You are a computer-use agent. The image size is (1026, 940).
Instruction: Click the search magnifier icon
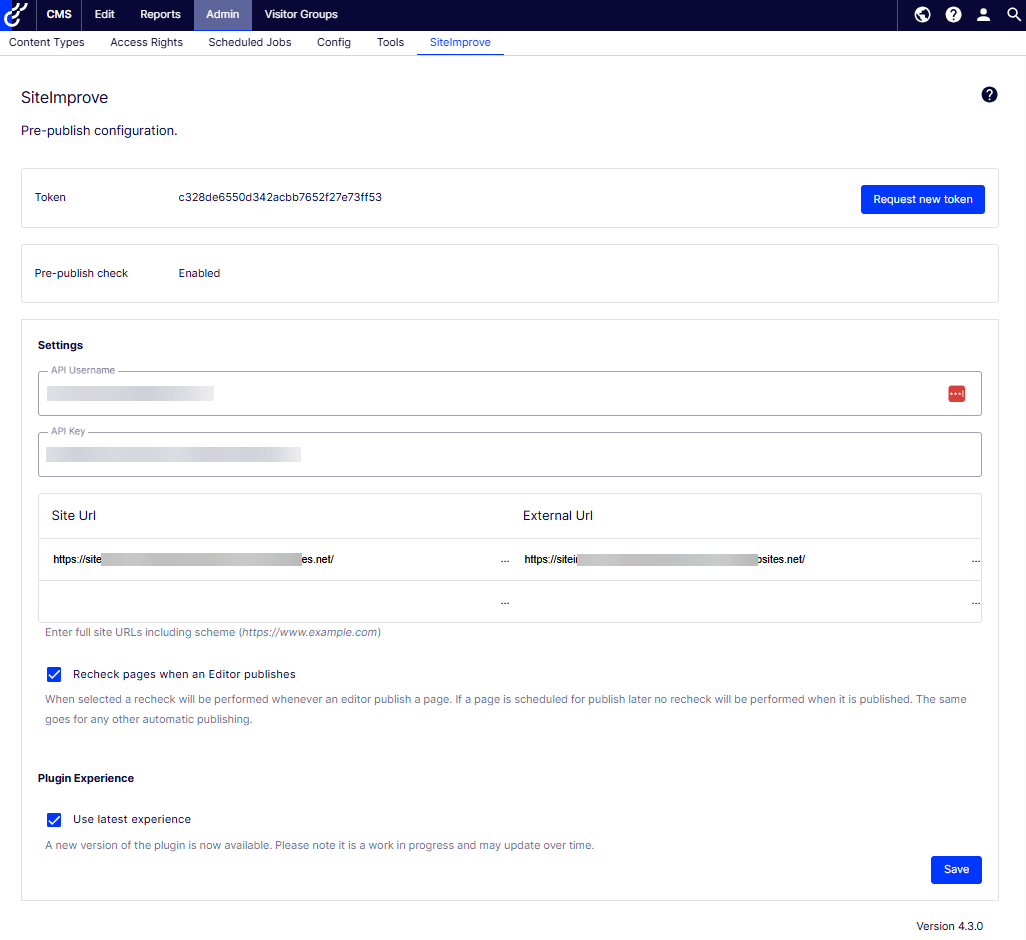click(1013, 14)
